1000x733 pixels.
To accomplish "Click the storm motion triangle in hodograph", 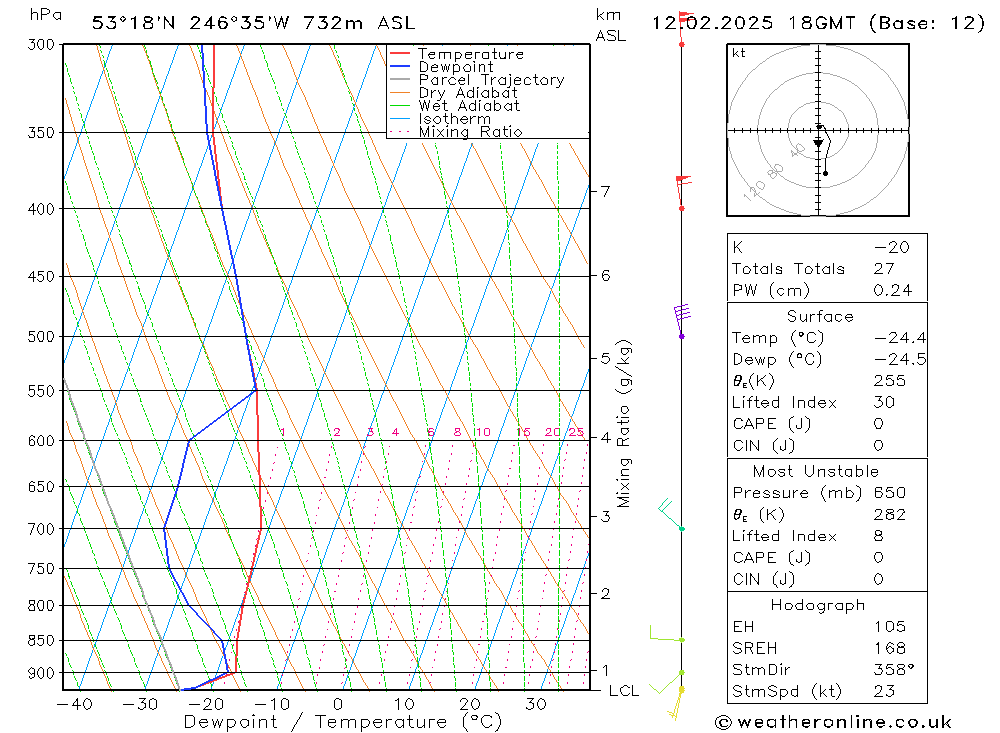I will coord(818,144).
